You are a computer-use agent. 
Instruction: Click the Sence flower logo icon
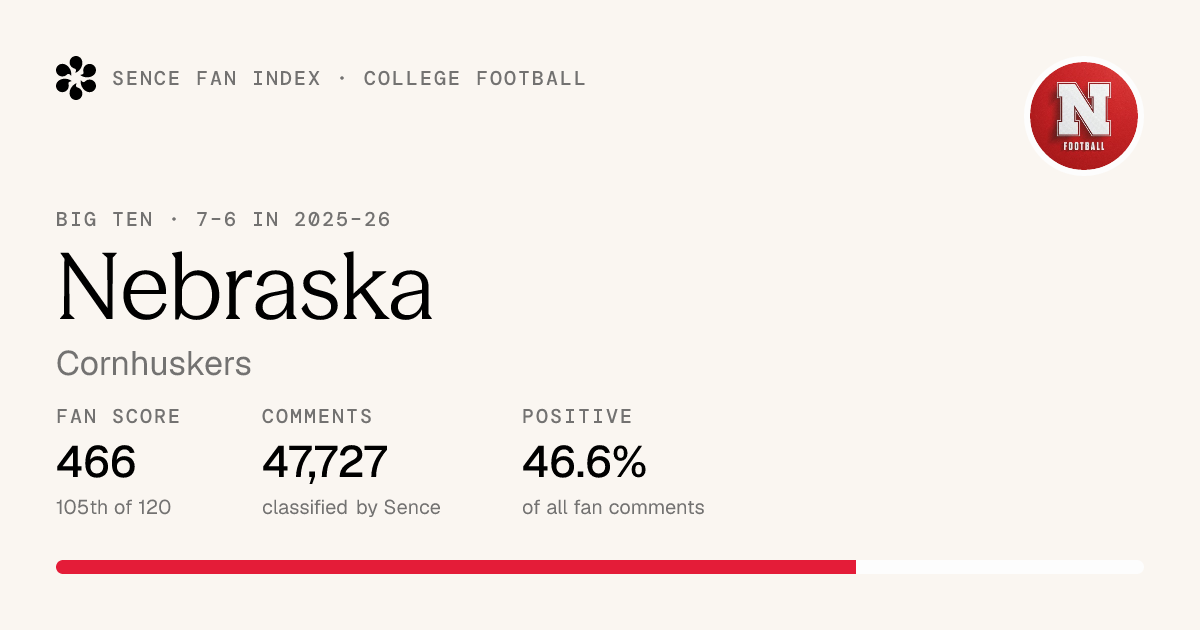(x=76, y=78)
